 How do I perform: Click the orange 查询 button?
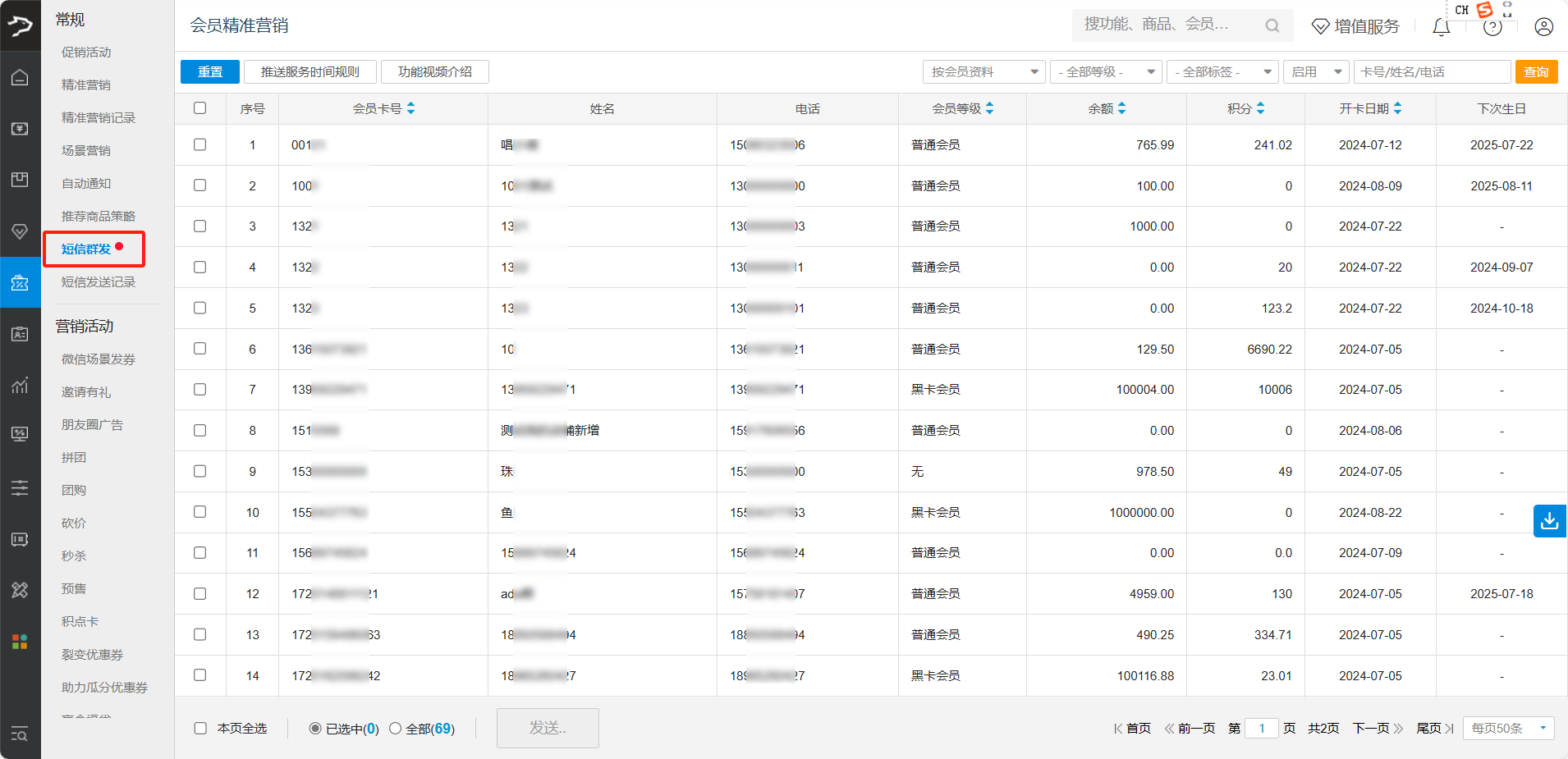[1536, 72]
